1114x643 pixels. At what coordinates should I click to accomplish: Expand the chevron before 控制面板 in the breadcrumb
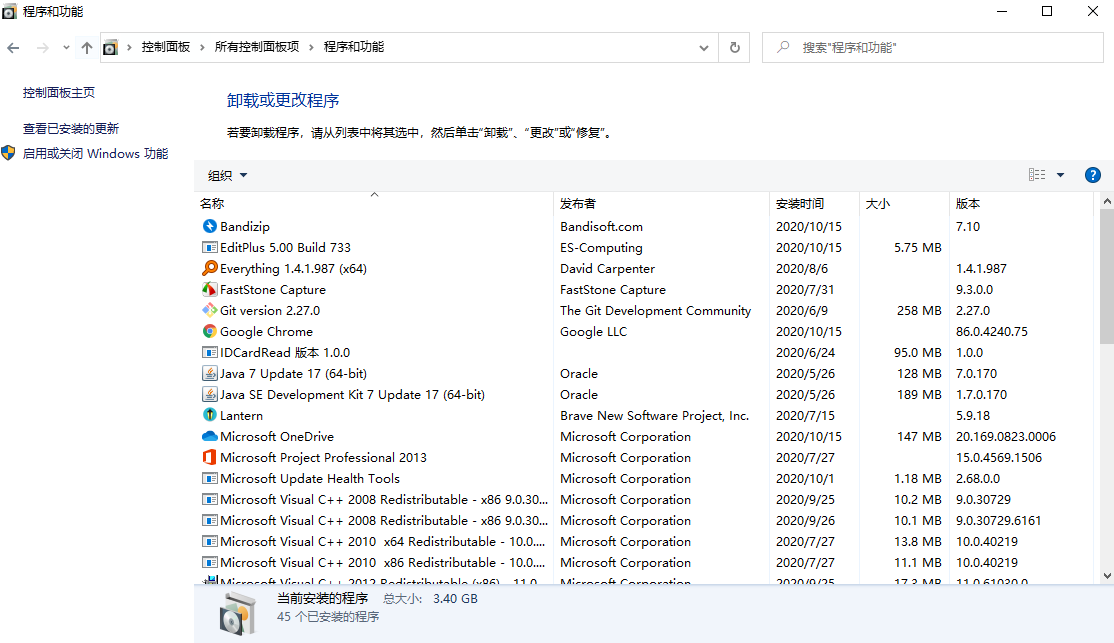point(129,47)
